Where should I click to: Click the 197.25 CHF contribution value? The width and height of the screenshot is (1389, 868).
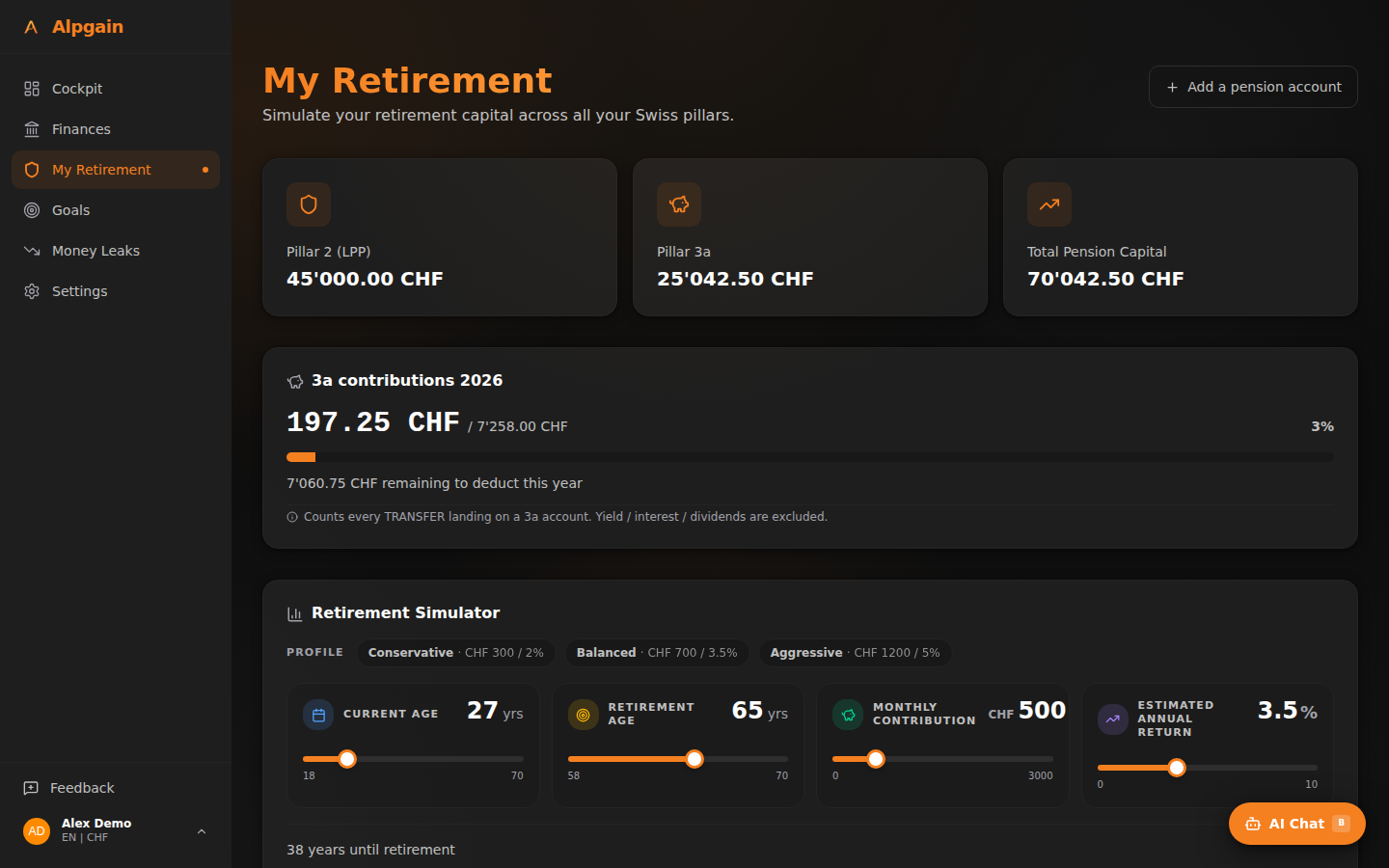(x=373, y=422)
